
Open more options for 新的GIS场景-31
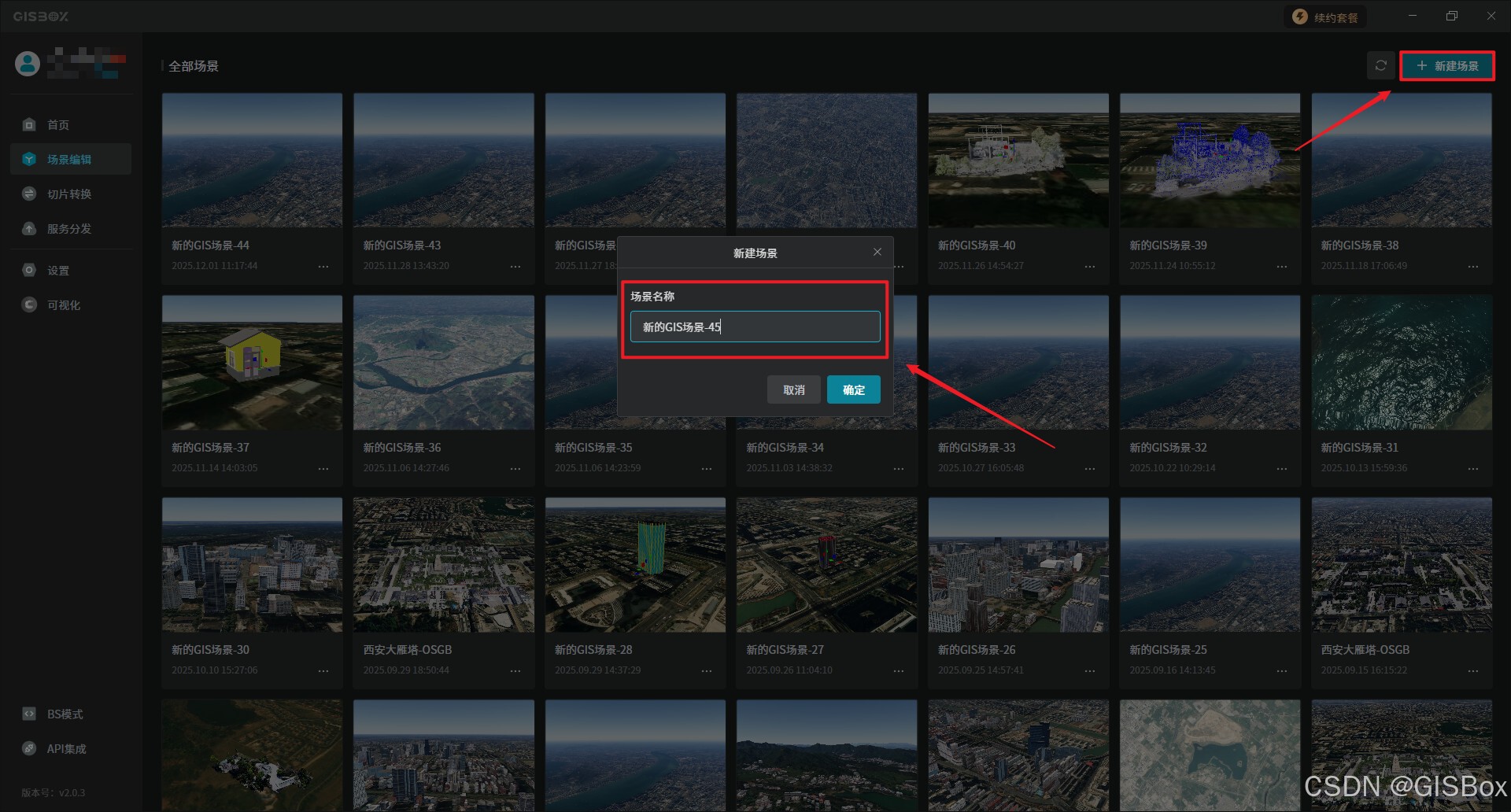pos(1473,469)
